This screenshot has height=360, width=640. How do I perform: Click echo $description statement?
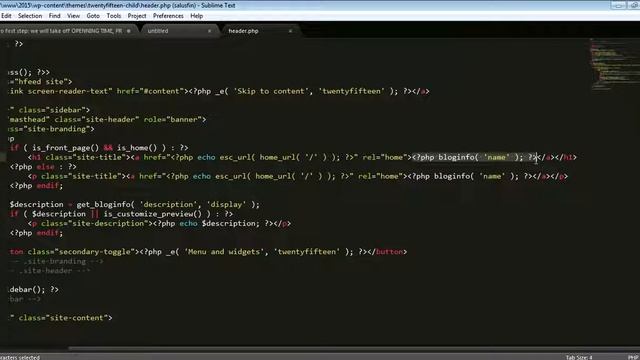(220, 224)
